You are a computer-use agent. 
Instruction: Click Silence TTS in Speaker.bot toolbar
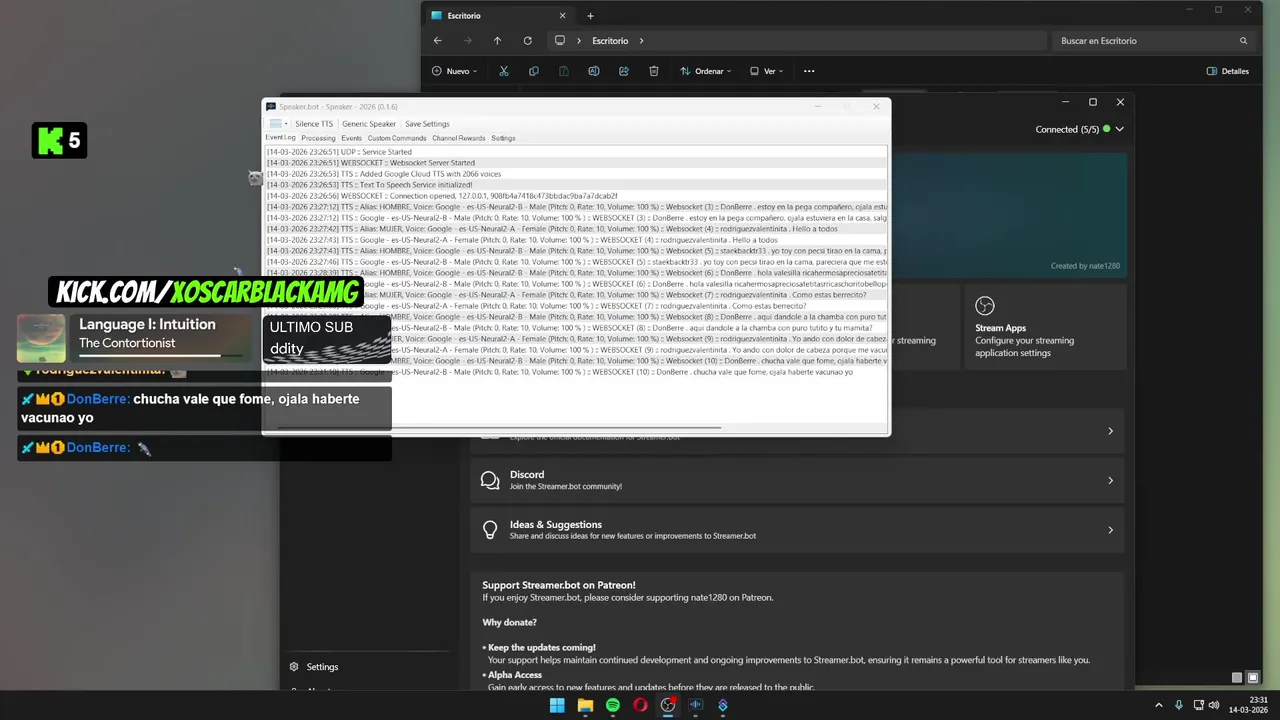[x=314, y=124]
